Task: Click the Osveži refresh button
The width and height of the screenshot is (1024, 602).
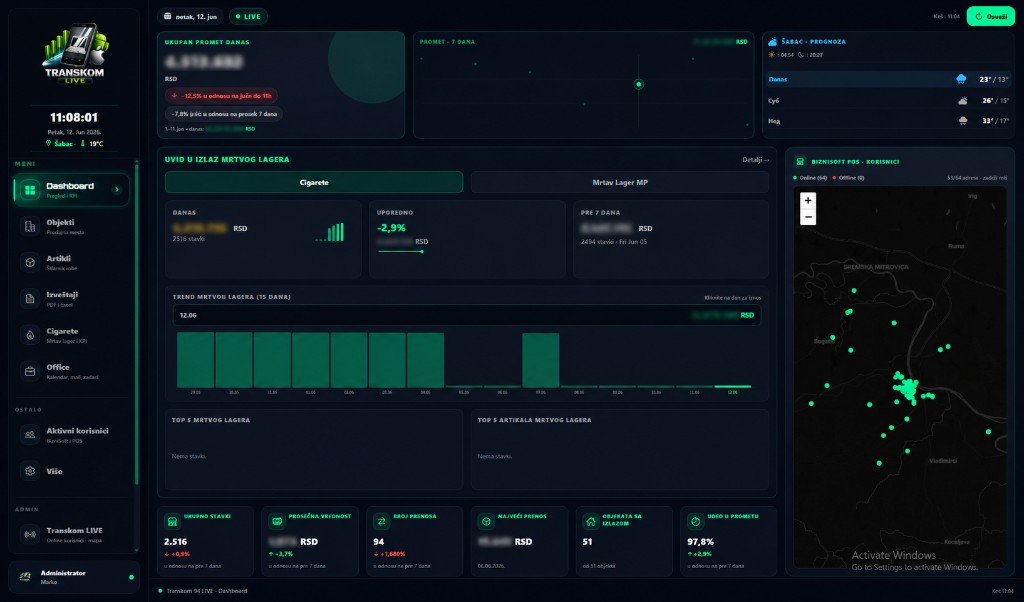Action: (x=991, y=16)
